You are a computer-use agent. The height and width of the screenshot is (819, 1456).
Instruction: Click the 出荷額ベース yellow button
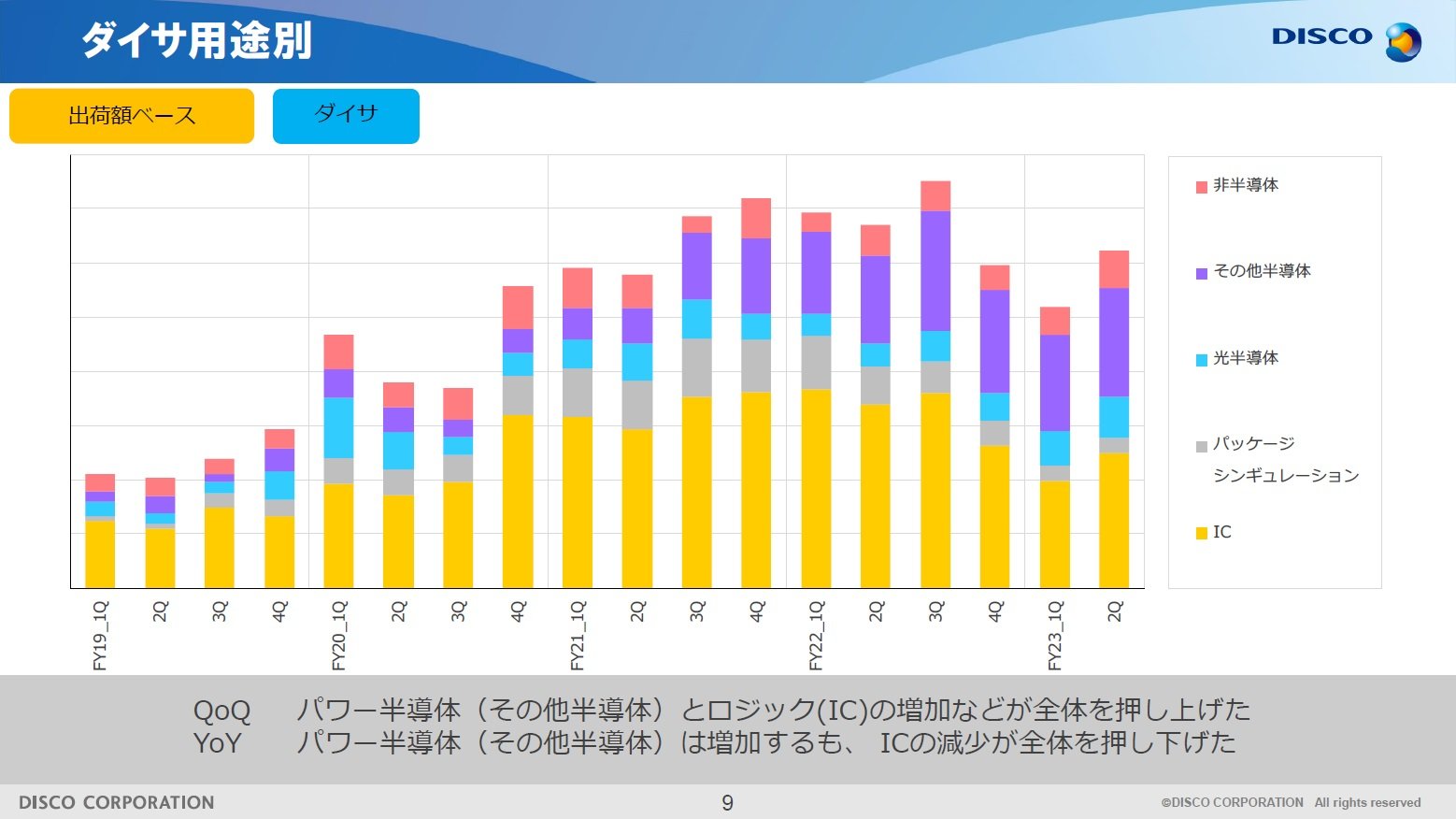132,116
